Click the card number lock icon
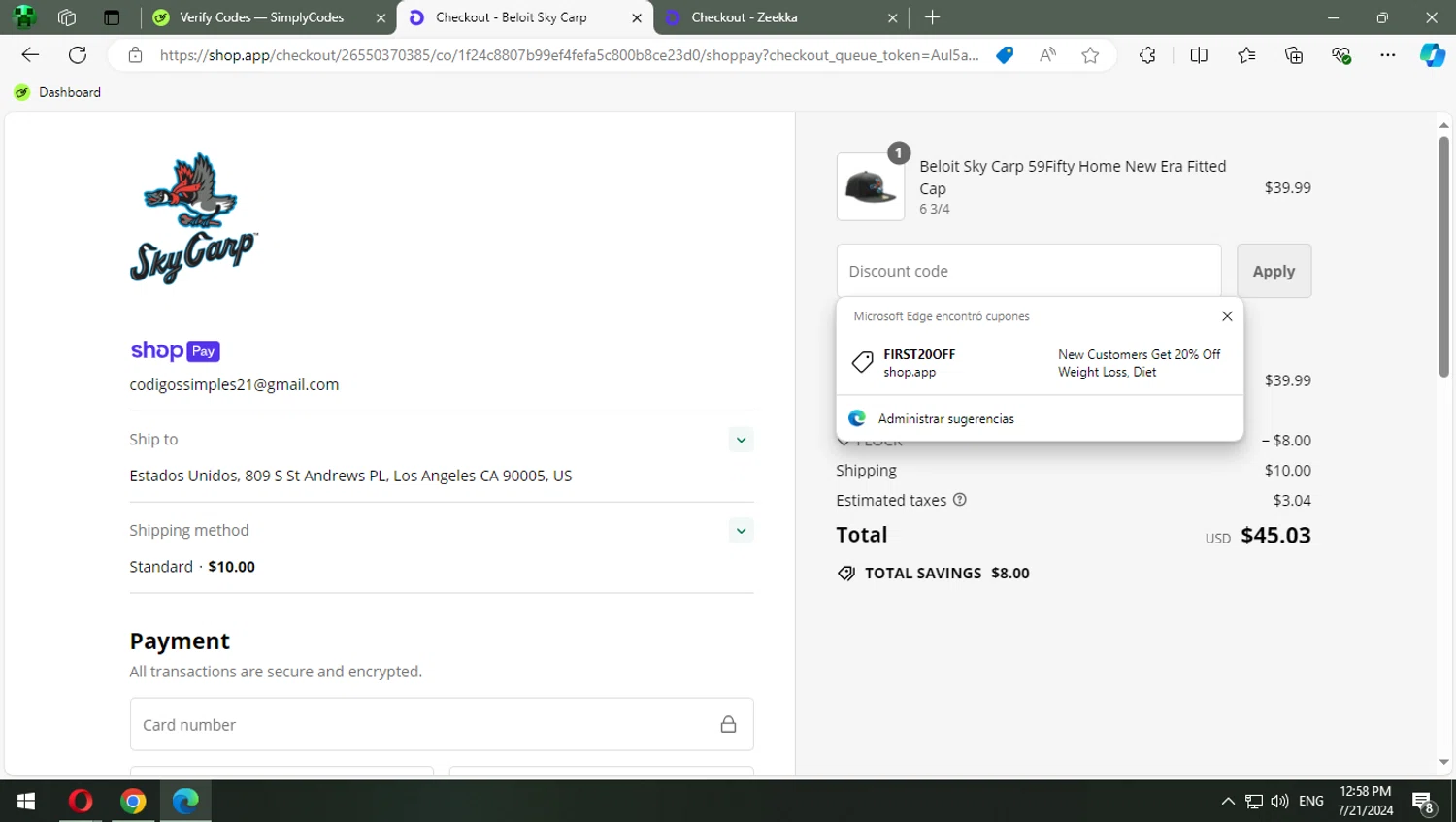This screenshot has width=1456, height=822. [x=728, y=724]
